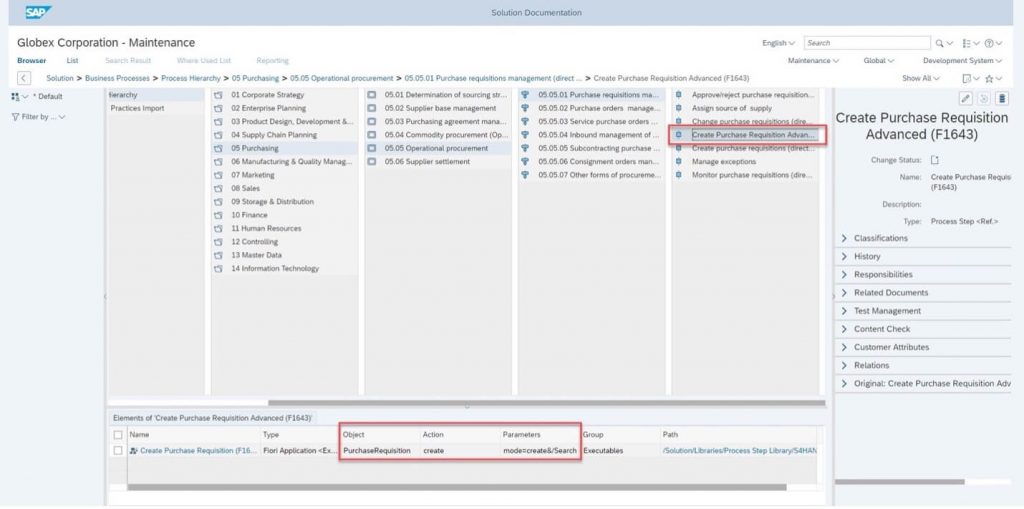This screenshot has width=1024, height=509.
Task: Expand Original: Create Purchase Requisition section
Action: click(x=844, y=384)
